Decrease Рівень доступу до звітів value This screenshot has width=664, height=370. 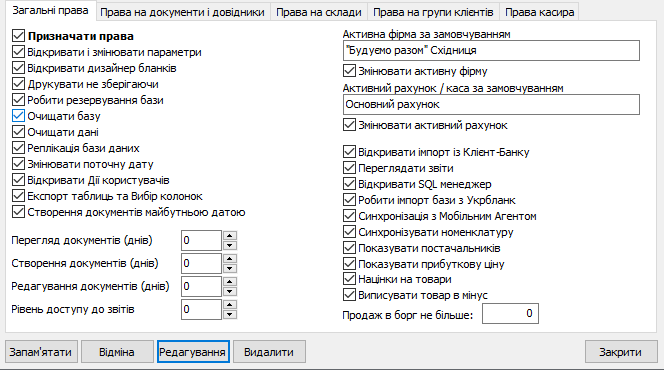pos(230,314)
